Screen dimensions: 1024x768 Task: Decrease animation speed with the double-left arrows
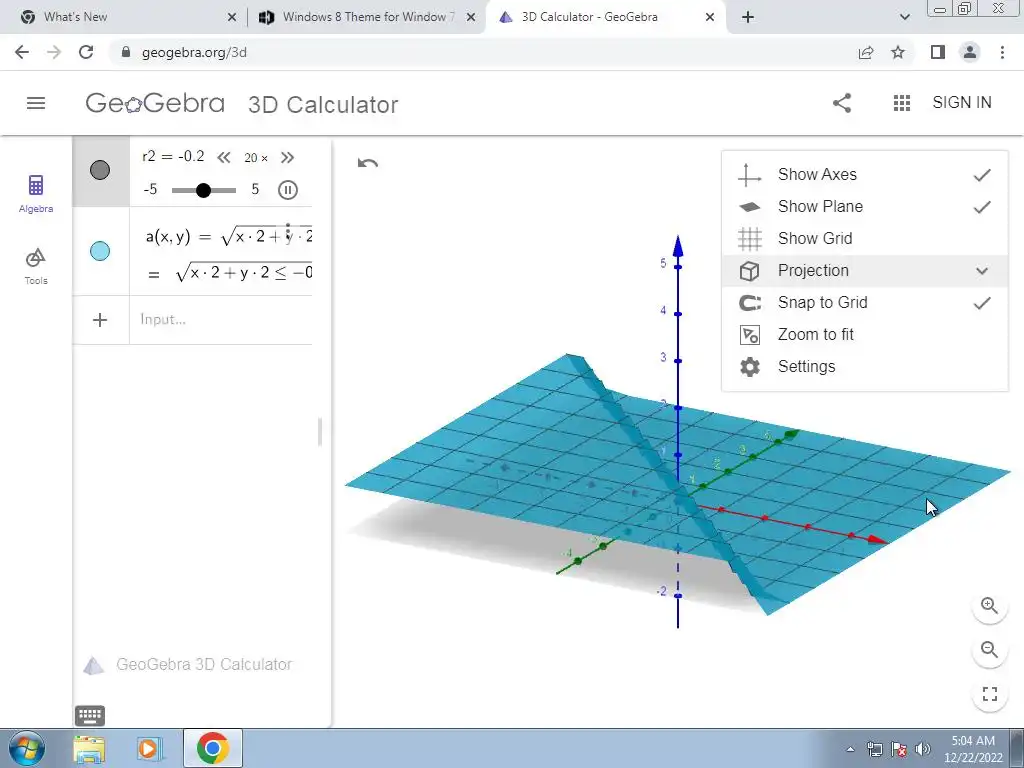tap(224, 157)
